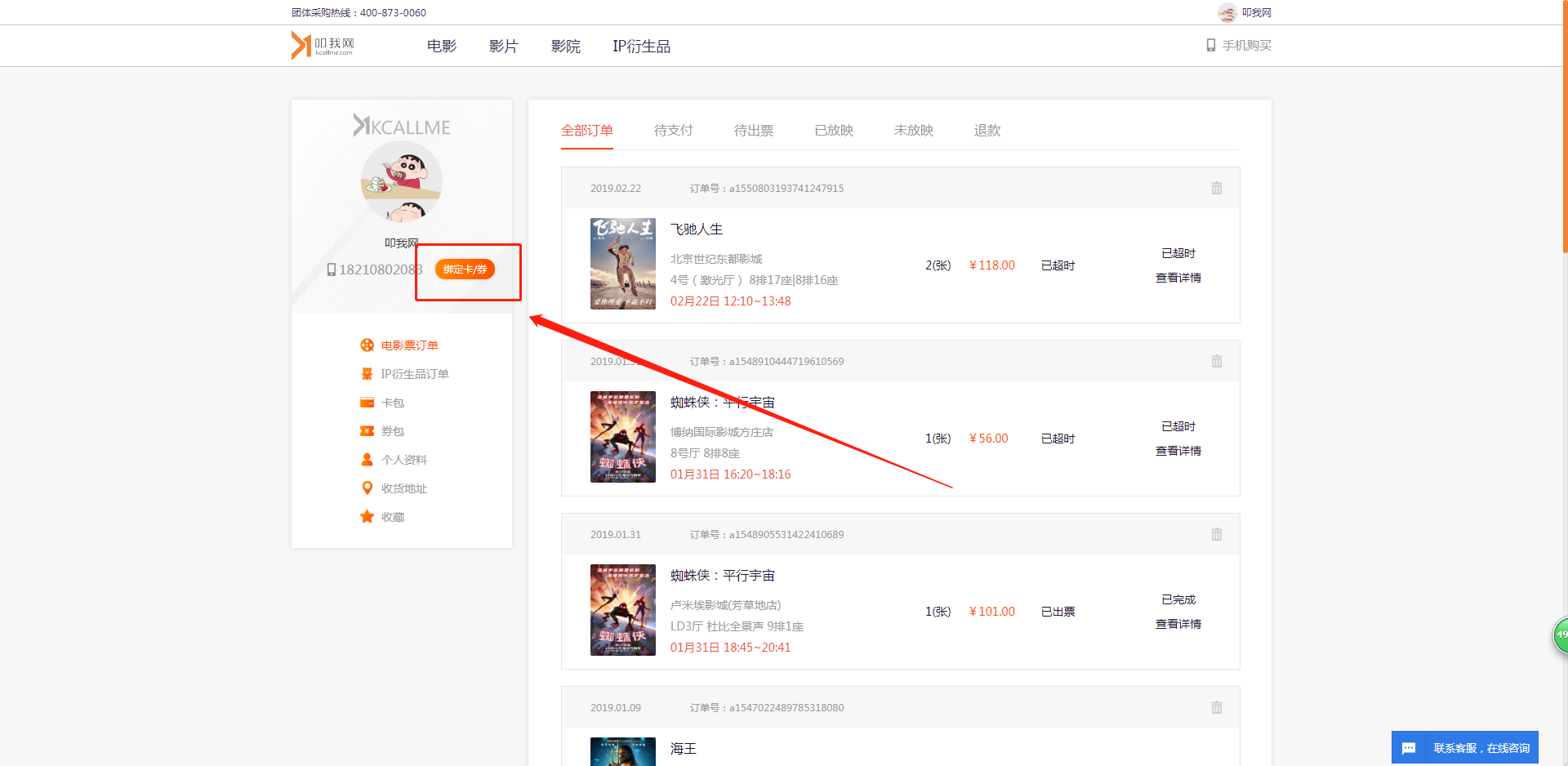
Task: Open the ¥101.00 蜘蛛侠 order poster
Action: click(623, 610)
